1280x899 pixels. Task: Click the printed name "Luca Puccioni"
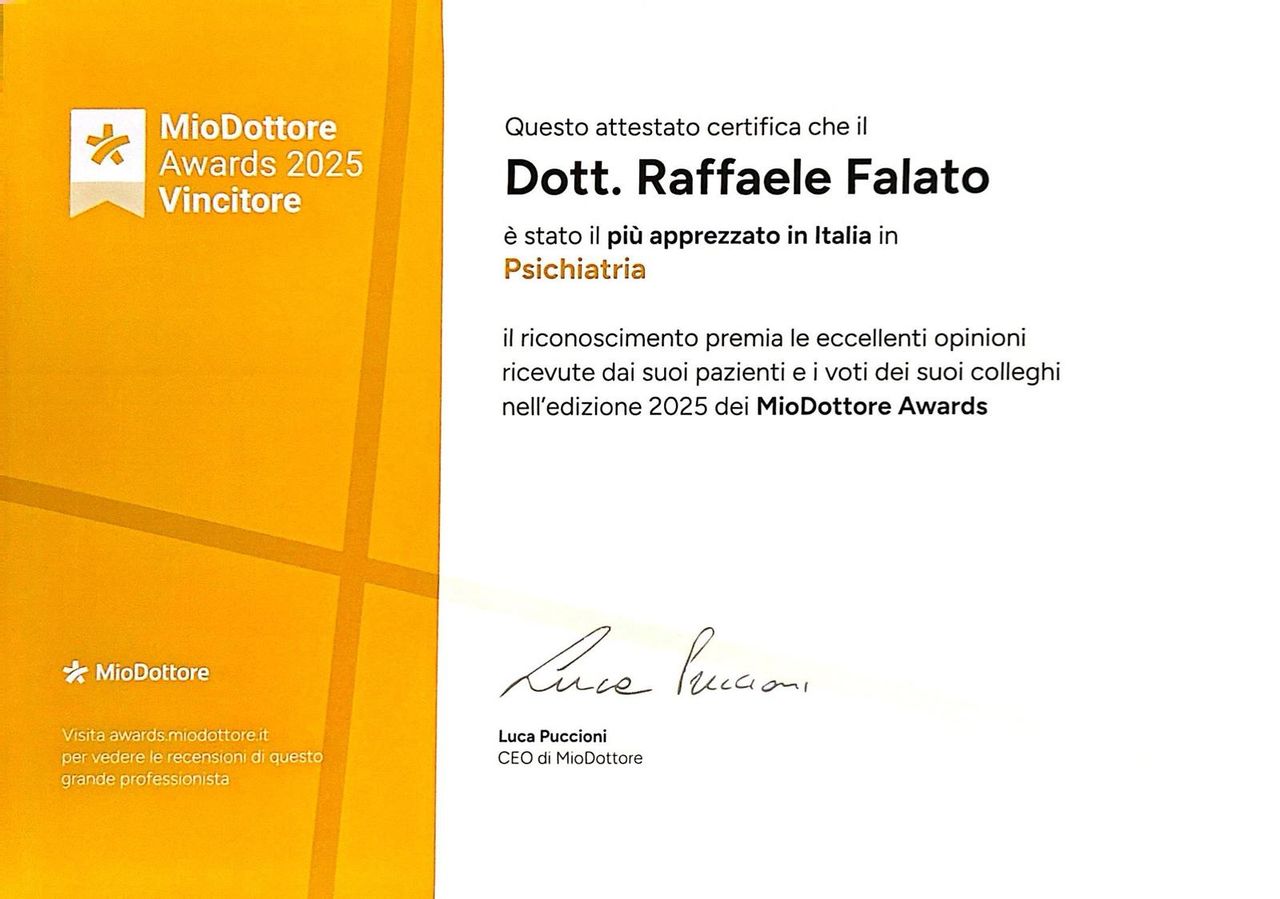552,736
